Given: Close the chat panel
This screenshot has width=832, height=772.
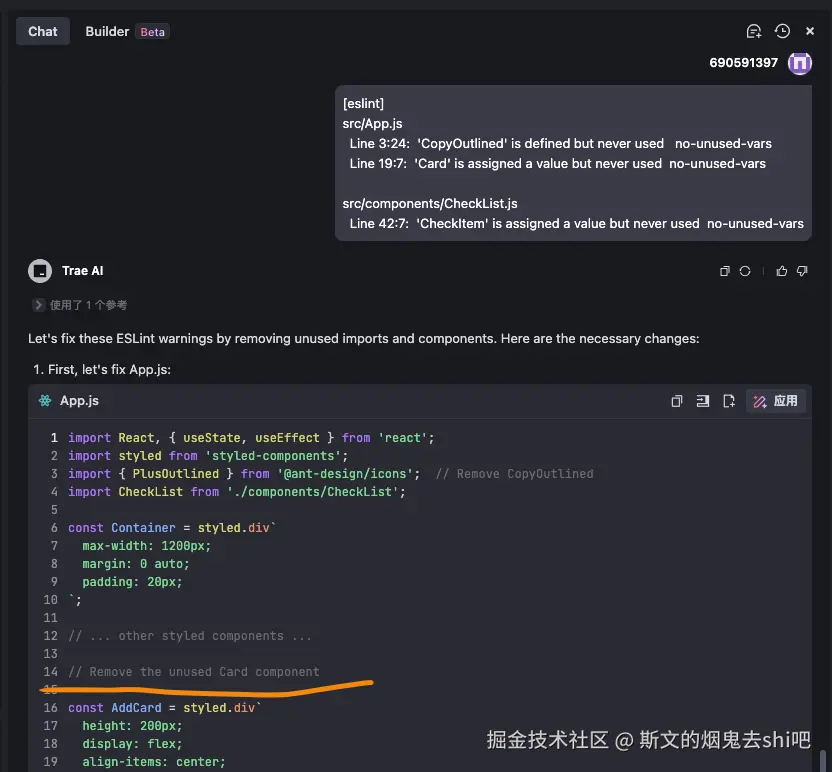Looking at the screenshot, I should click(x=810, y=31).
